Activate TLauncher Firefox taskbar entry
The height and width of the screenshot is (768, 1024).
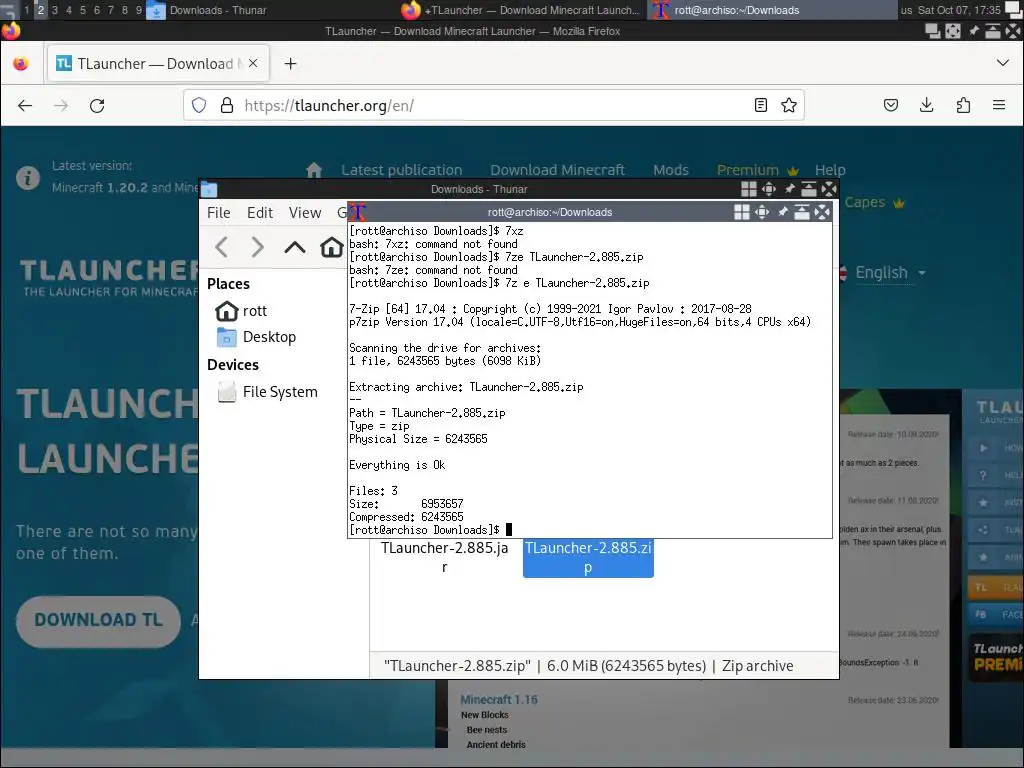pos(520,10)
